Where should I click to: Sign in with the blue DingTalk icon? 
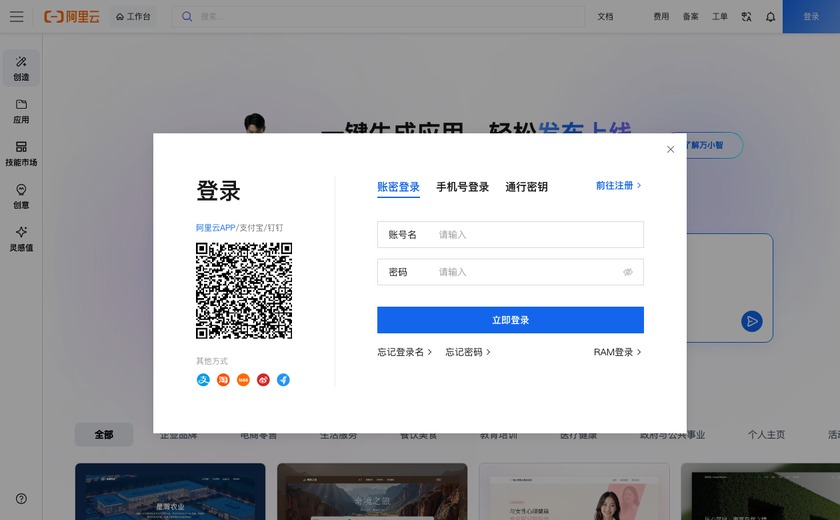[x=283, y=380]
